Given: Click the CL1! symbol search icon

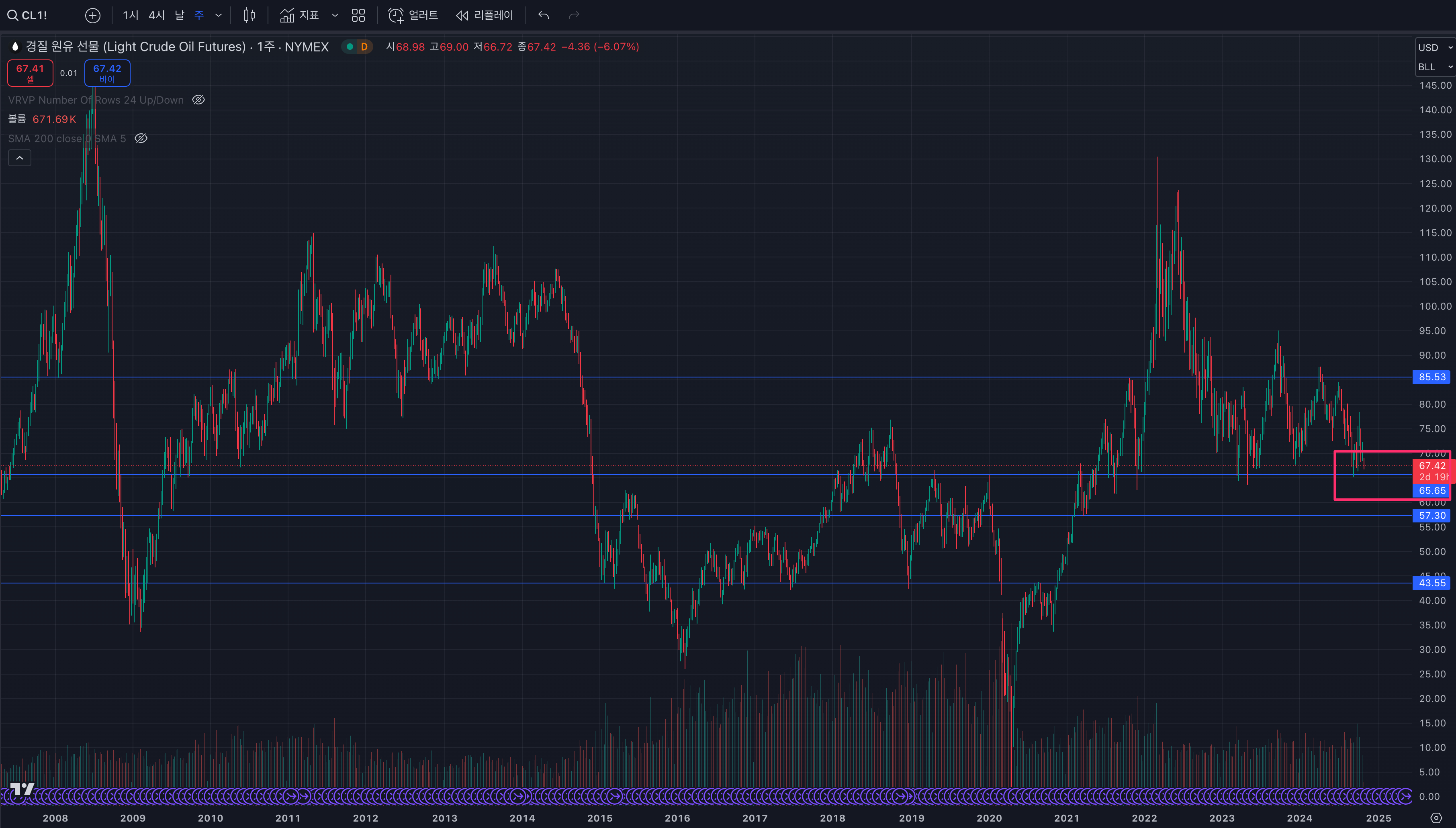Looking at the screenshot, I should click(12, 15).
